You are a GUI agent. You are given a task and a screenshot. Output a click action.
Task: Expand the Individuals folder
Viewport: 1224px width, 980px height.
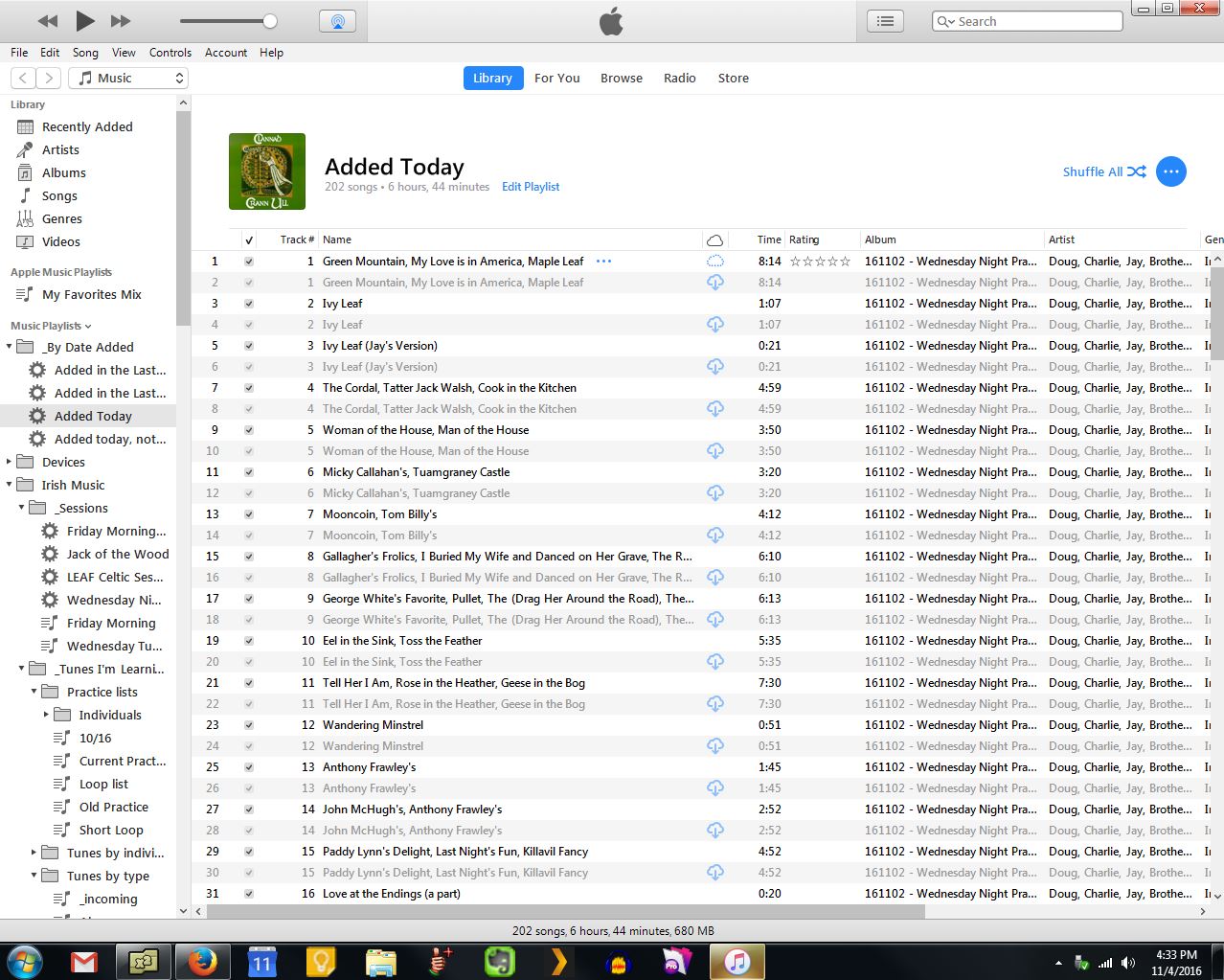pos(46,715)
